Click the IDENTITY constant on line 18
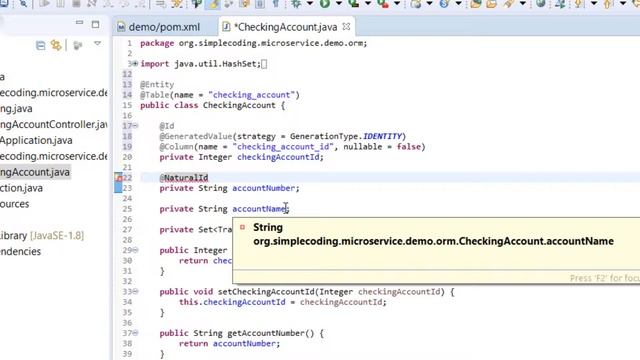This screenshot has width=640, height=360. (382, 136)
